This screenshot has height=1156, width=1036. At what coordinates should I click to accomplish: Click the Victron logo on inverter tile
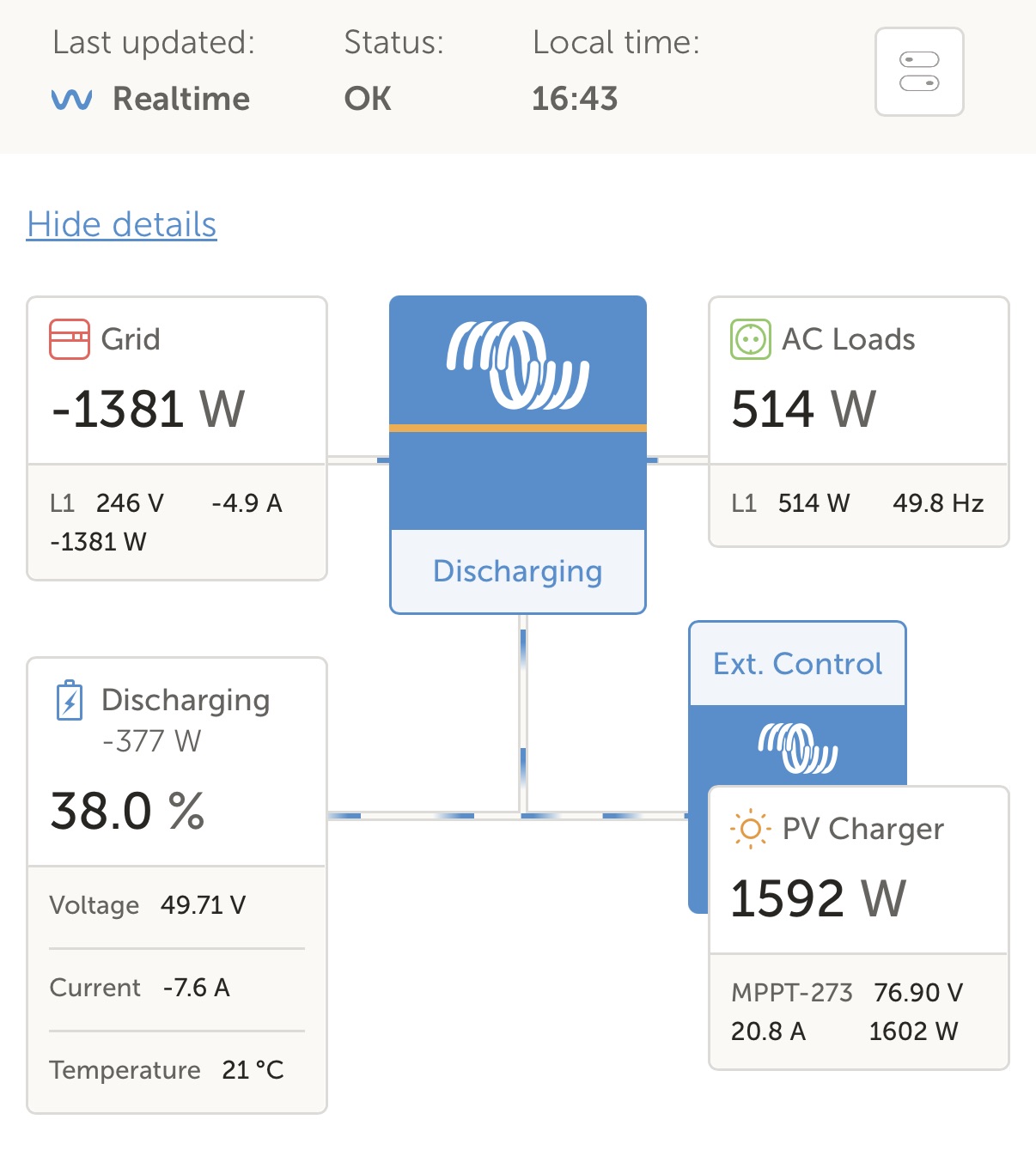tap(517, 364)
